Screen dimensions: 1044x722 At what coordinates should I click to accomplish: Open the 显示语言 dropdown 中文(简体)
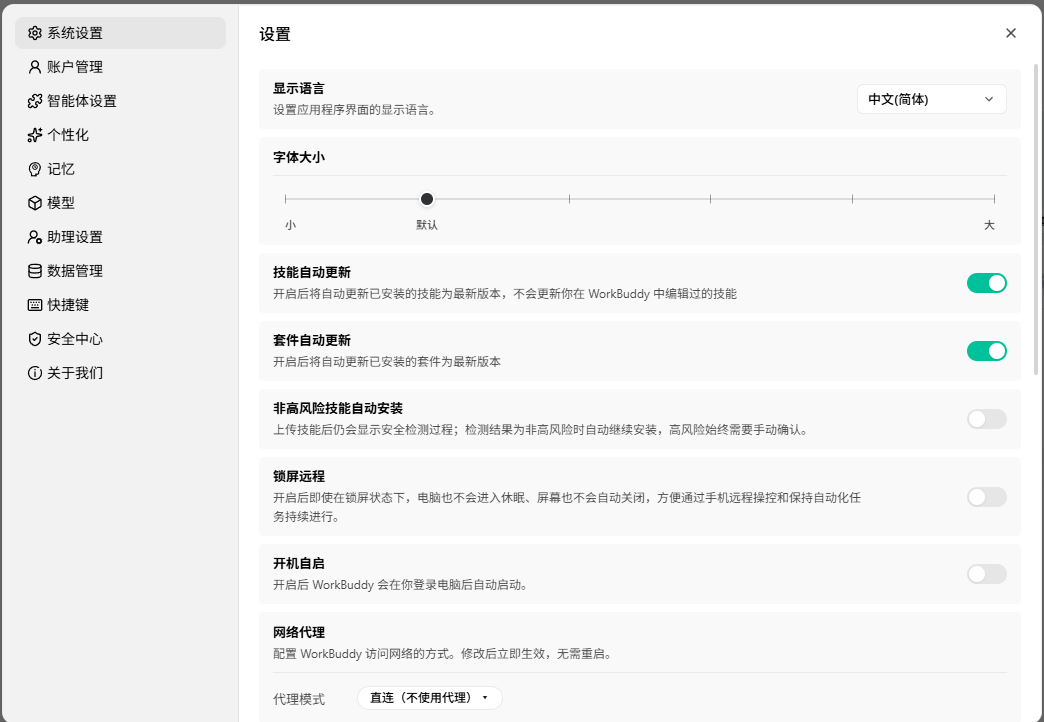pos(931,99)
